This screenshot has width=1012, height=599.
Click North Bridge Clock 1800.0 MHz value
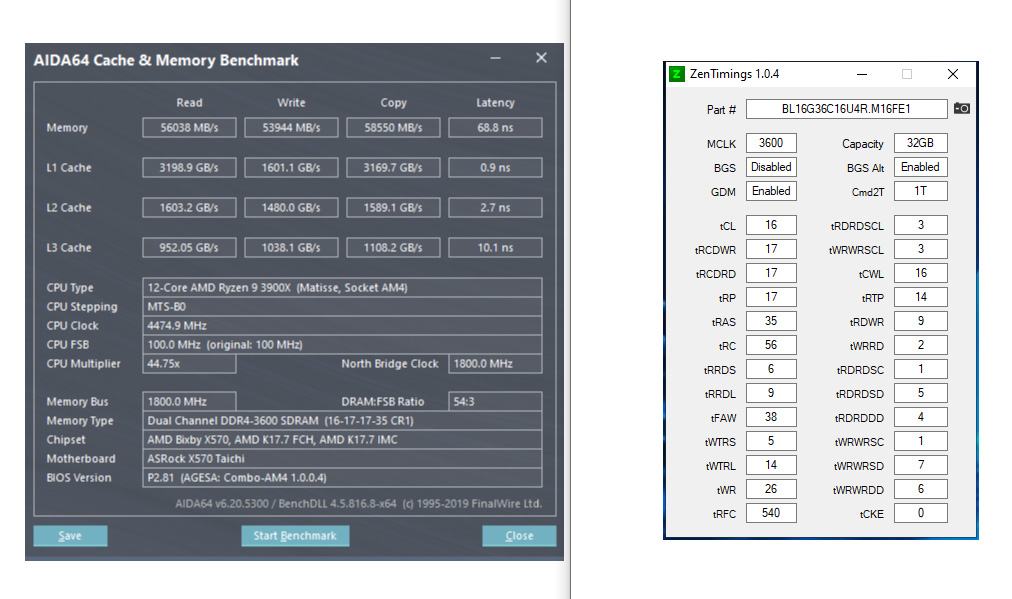point(495,364)
